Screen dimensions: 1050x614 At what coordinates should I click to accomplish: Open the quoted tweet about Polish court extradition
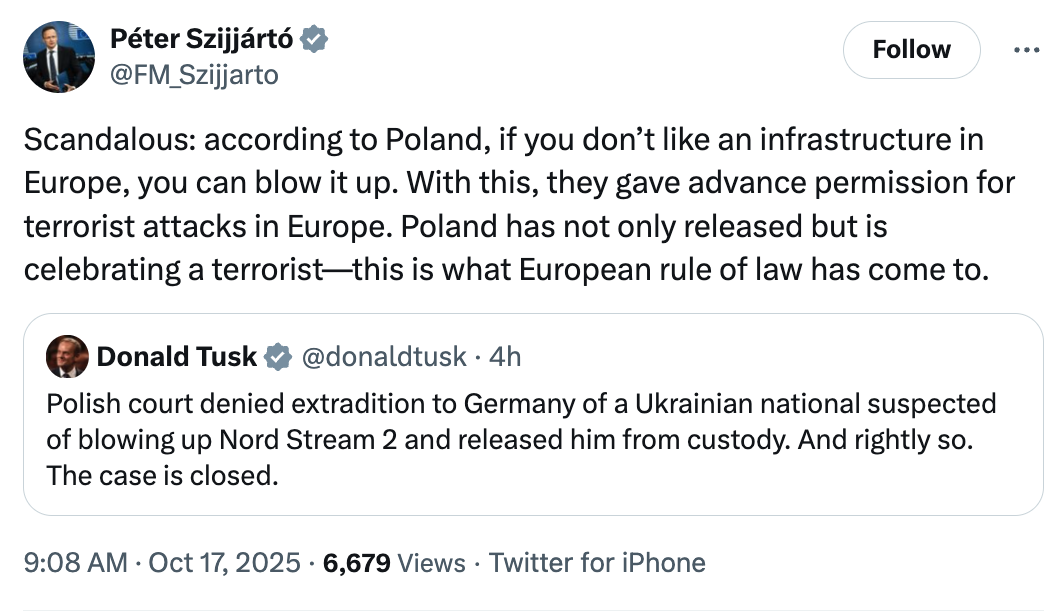point(520,438)
